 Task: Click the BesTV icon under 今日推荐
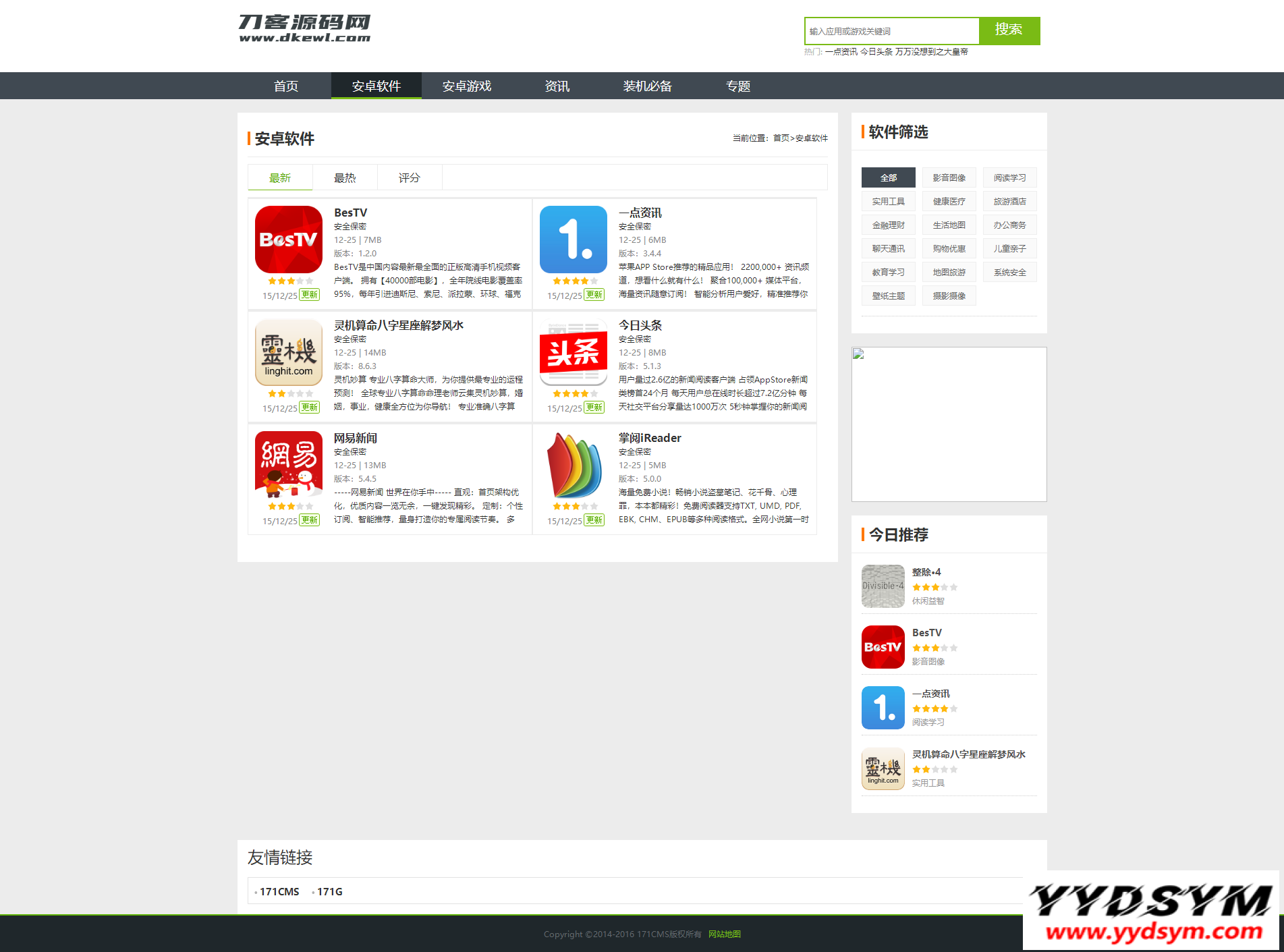click(x=883, y=647)
